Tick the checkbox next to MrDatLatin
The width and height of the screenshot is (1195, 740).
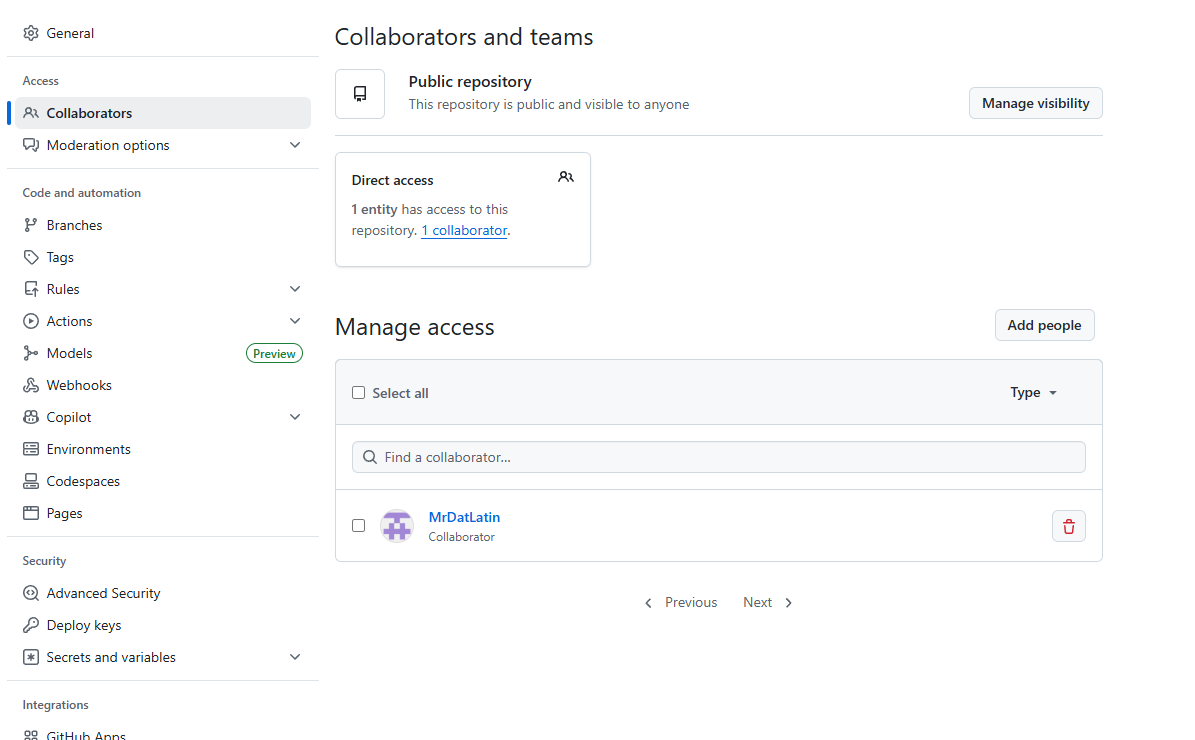click(x=359, y=525)
